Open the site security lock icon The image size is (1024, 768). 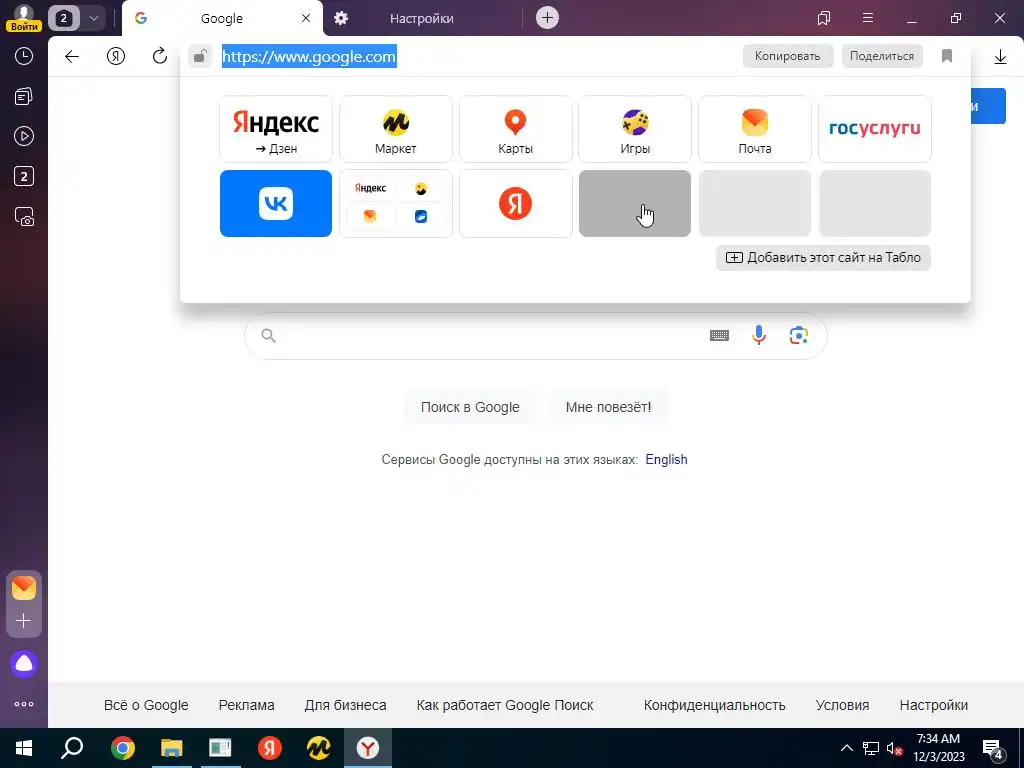tap(200, 57)
